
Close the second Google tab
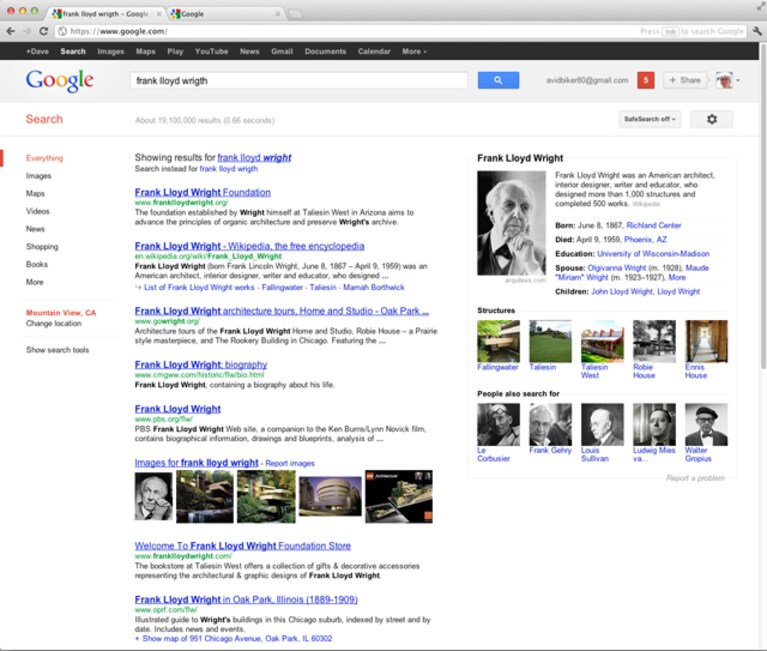277,14
